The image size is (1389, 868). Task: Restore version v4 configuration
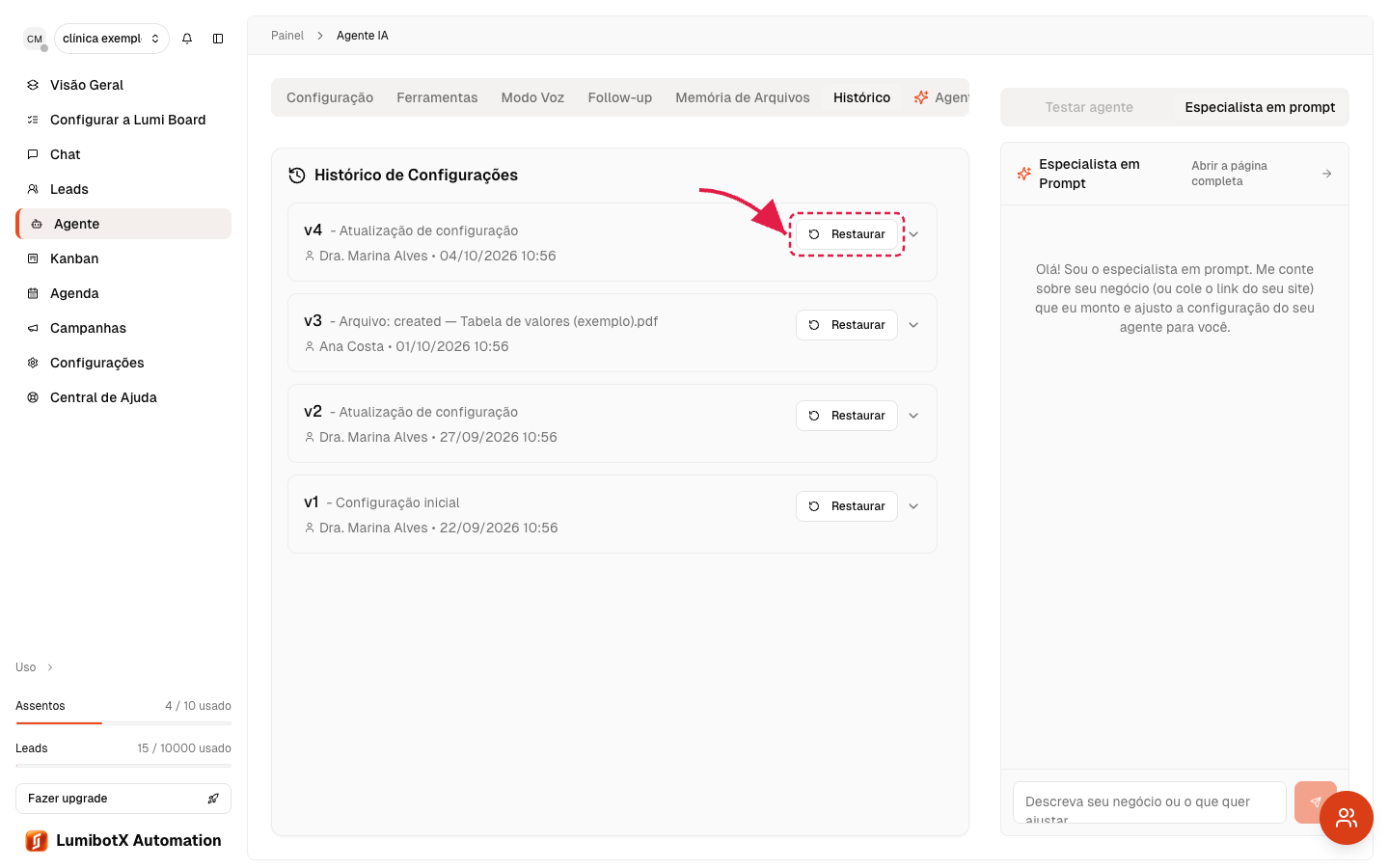click(847, 234)
